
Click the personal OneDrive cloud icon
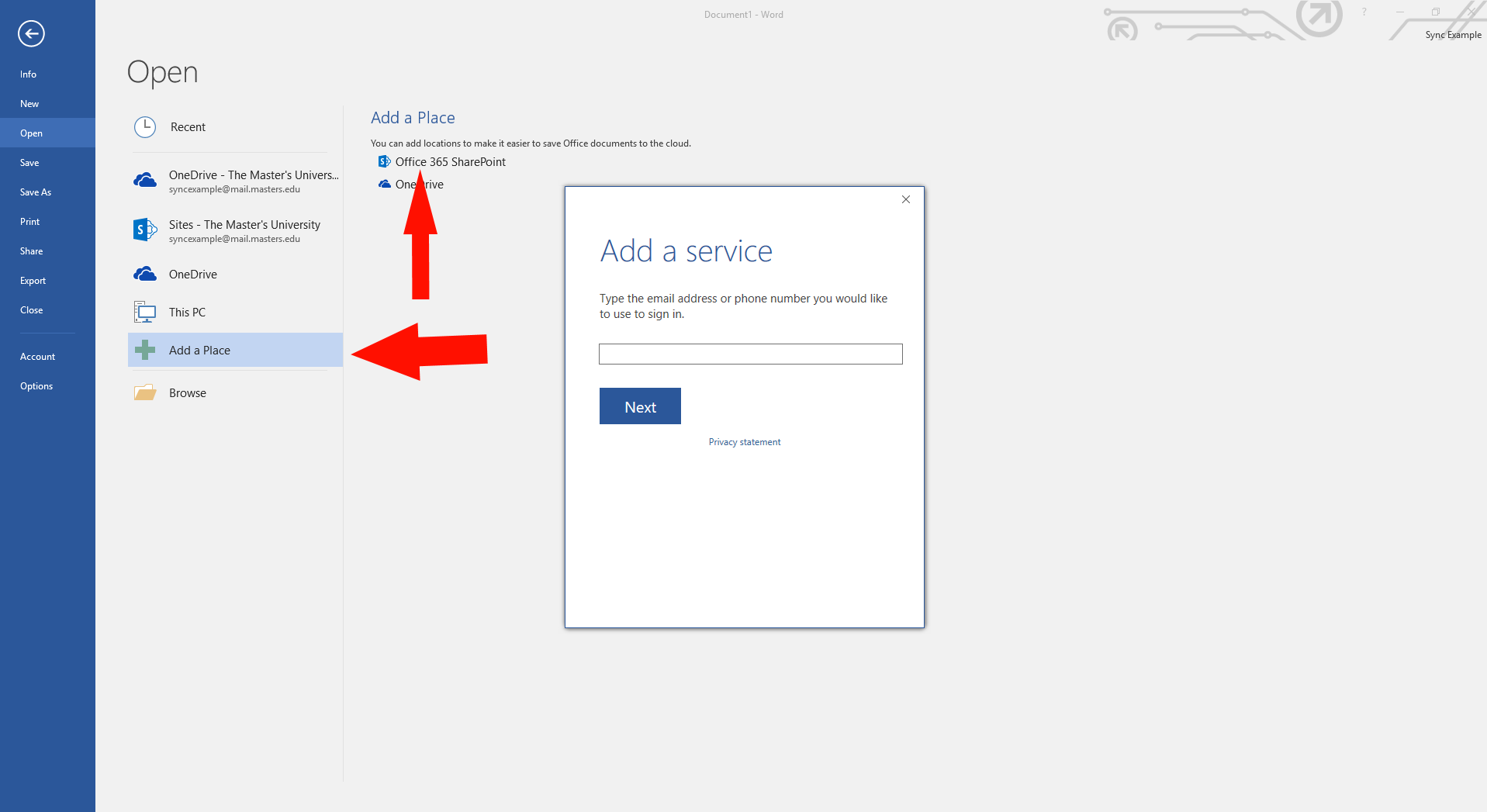145,274
